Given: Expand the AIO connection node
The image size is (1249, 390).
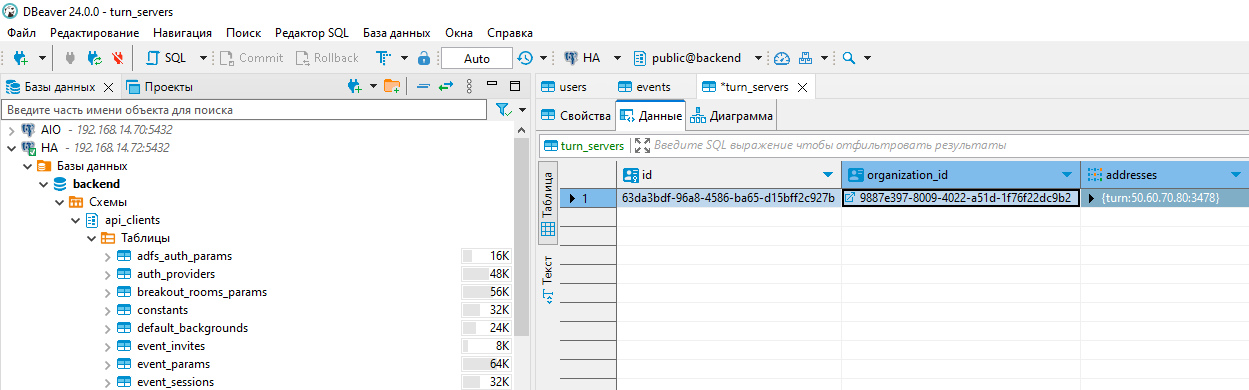Looking at the screenshot, I should click(x=12, y=130).
